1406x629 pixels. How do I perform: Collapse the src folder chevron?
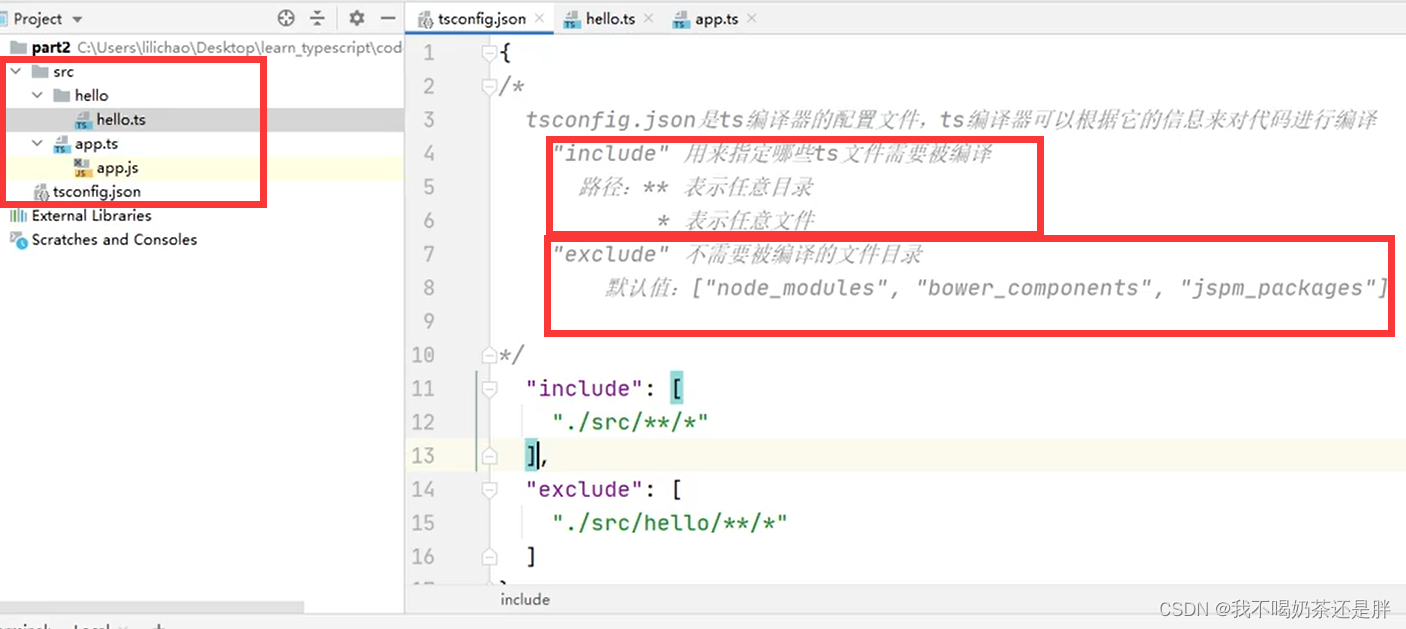pyautogui.click(x=16, y=71)
